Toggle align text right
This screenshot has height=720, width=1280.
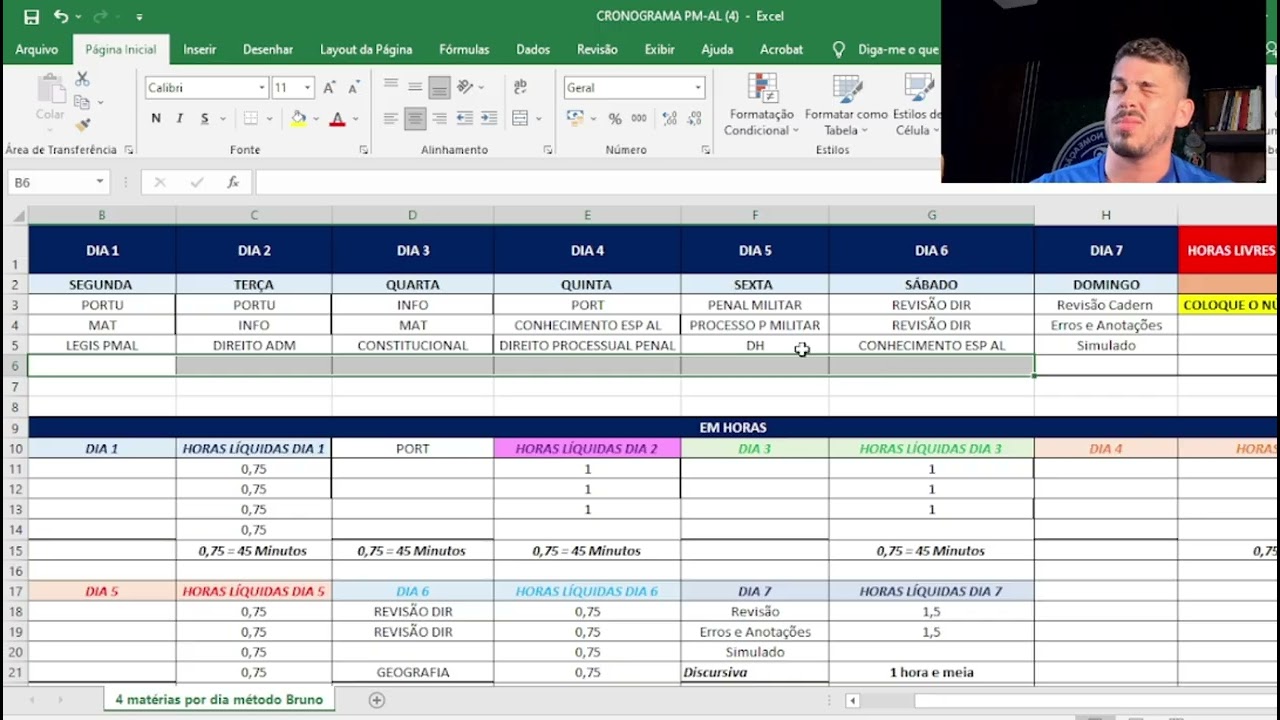[439, 118]
